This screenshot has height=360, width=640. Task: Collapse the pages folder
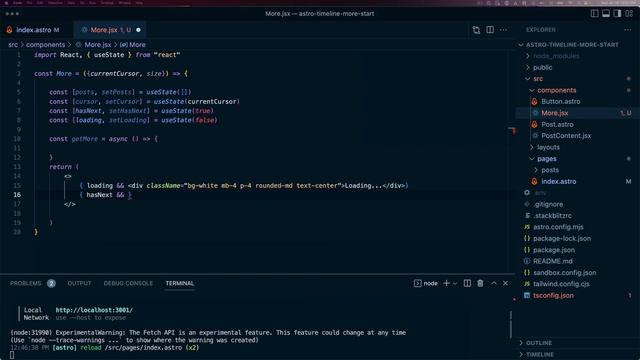coord(547,159)
